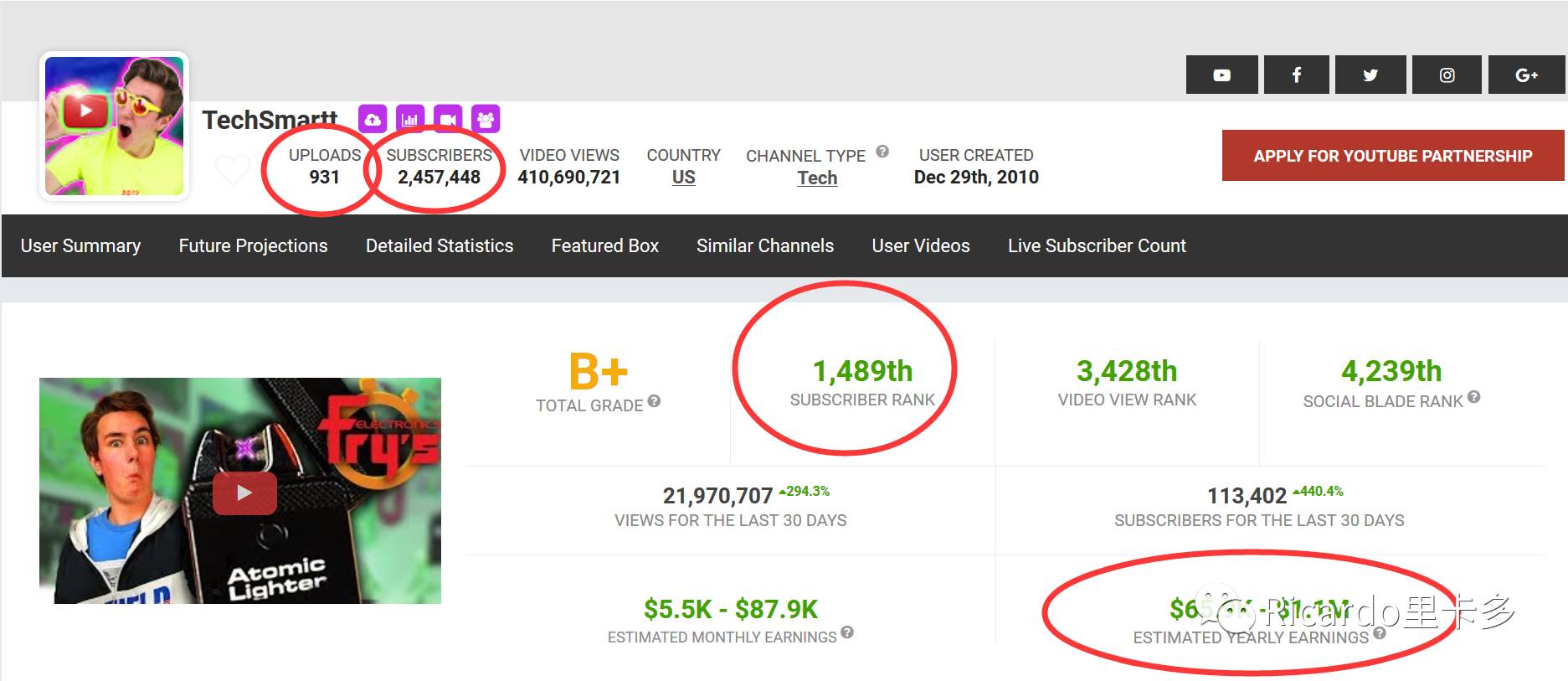Click the purple bar chart badge
1568x681 pixels.
(410, 119)
